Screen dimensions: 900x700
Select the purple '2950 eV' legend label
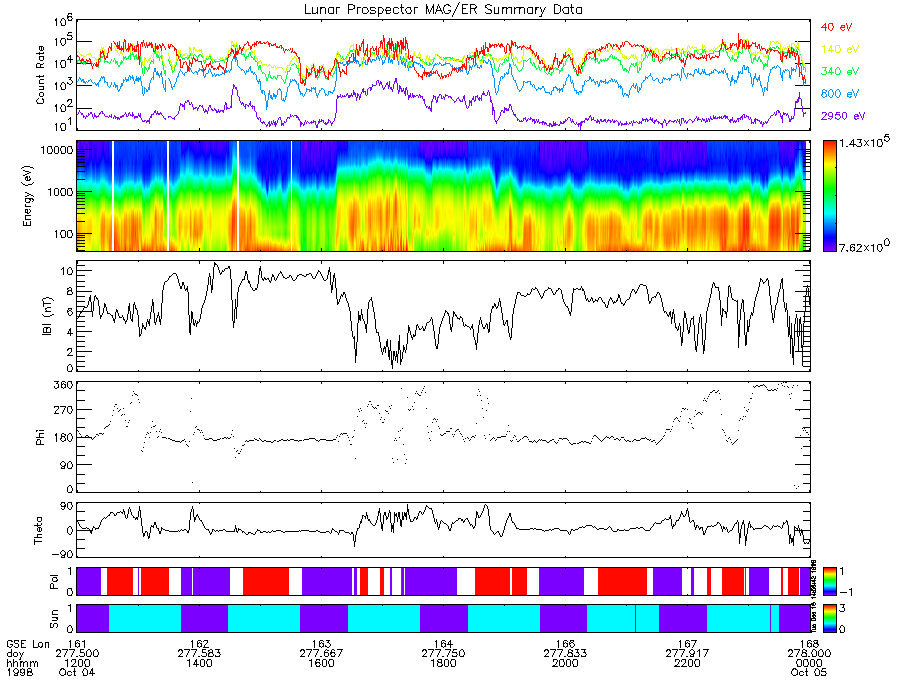point(843,116)
